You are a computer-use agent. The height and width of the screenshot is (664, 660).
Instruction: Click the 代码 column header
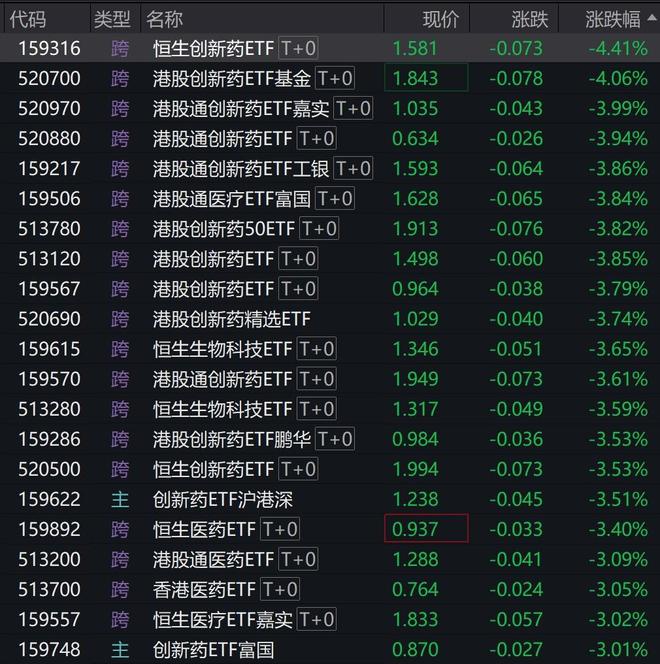pos(28,19)
